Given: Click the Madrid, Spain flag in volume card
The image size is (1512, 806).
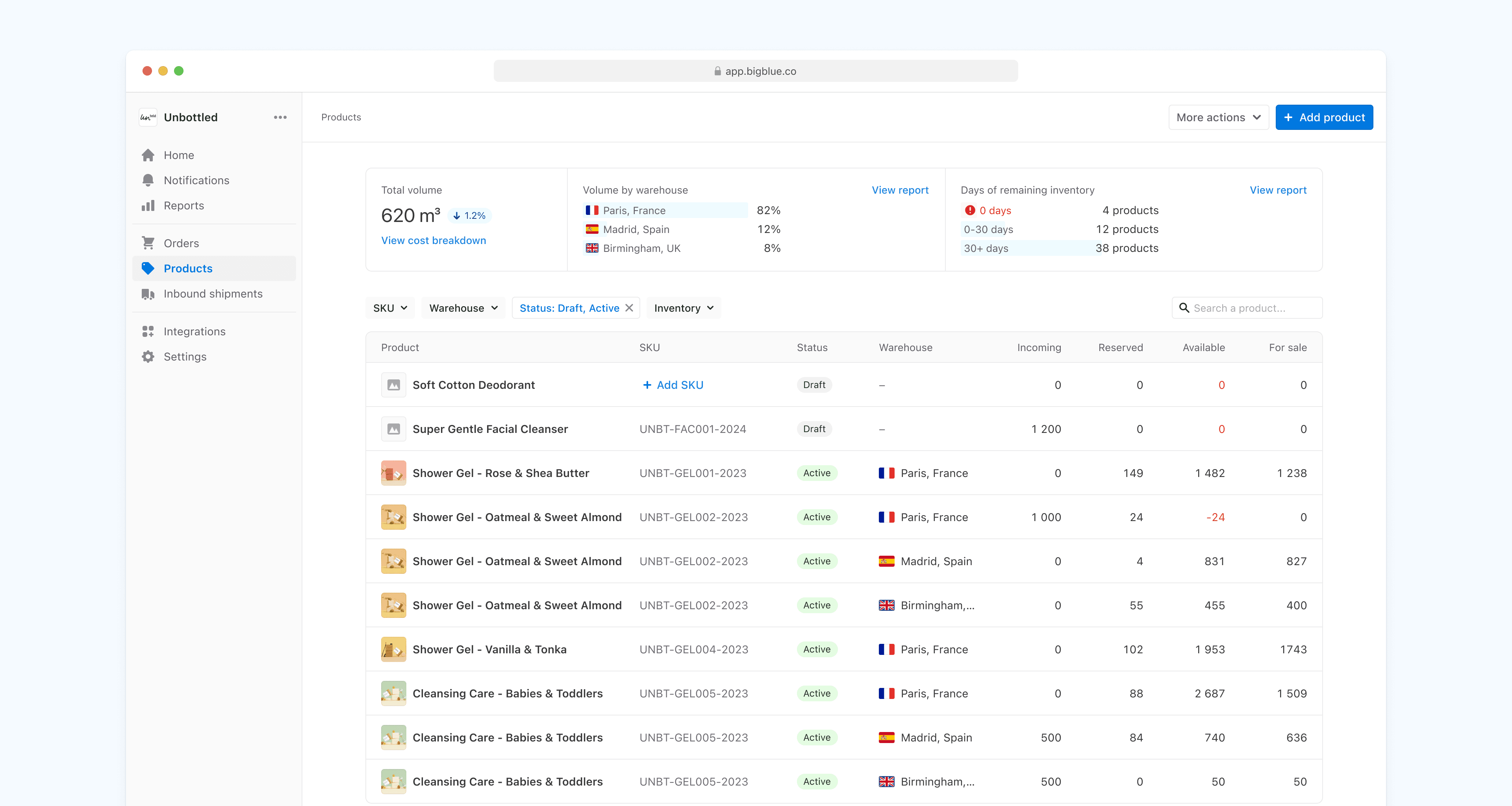Looking at the screenshot, I should [x=592, y=229].
